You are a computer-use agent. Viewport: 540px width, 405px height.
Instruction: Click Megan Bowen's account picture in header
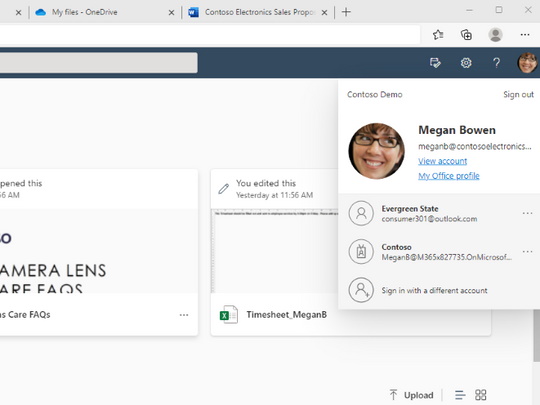[x=528, y=63]
